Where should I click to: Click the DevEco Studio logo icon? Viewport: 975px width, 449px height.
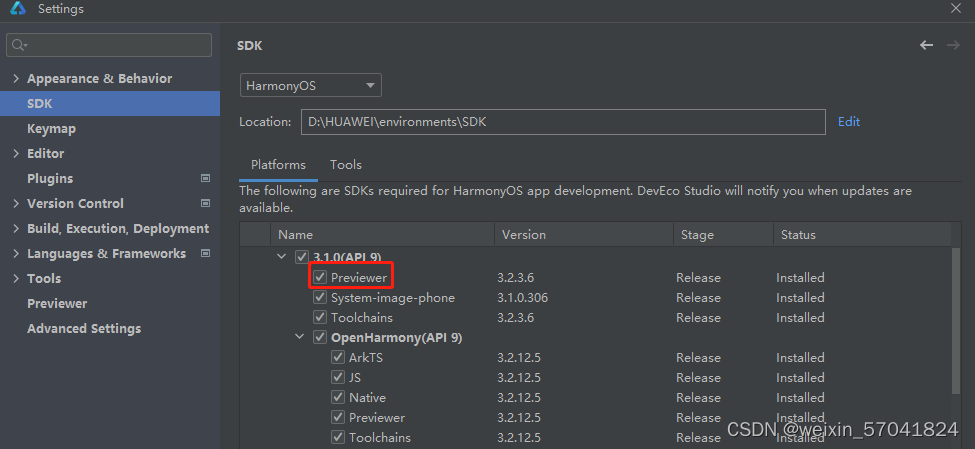(17, 8)
